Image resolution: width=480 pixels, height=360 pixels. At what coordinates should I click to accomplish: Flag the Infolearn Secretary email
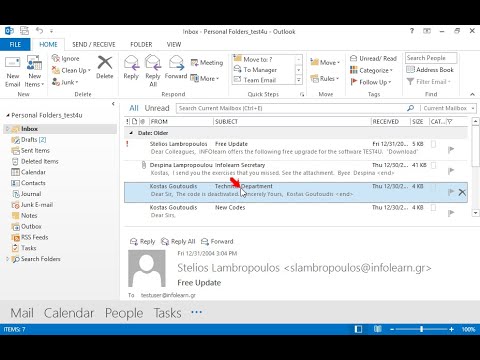(451, 171)
